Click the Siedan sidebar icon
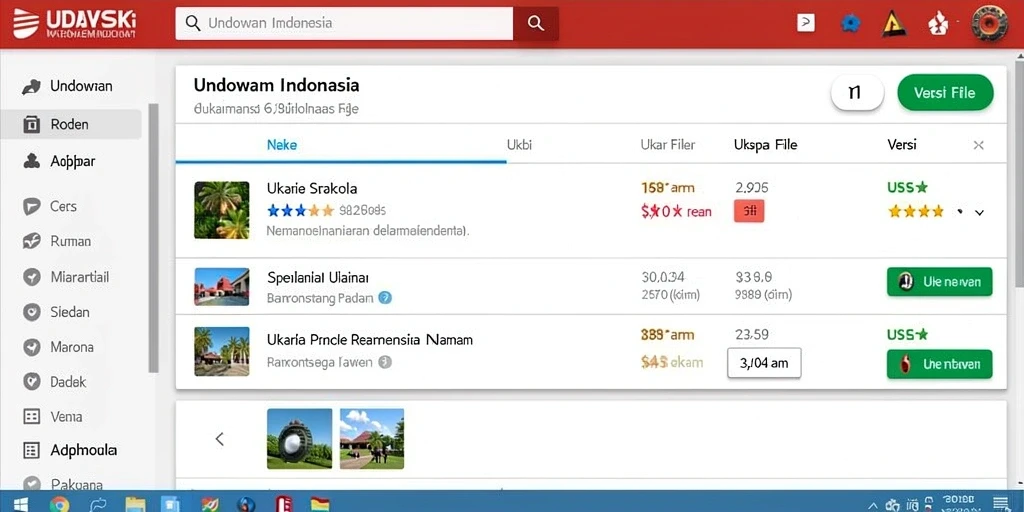Image resolution: width=1024 pixels, height=512 pixels. pyautogui.click(x=31, y=312)
